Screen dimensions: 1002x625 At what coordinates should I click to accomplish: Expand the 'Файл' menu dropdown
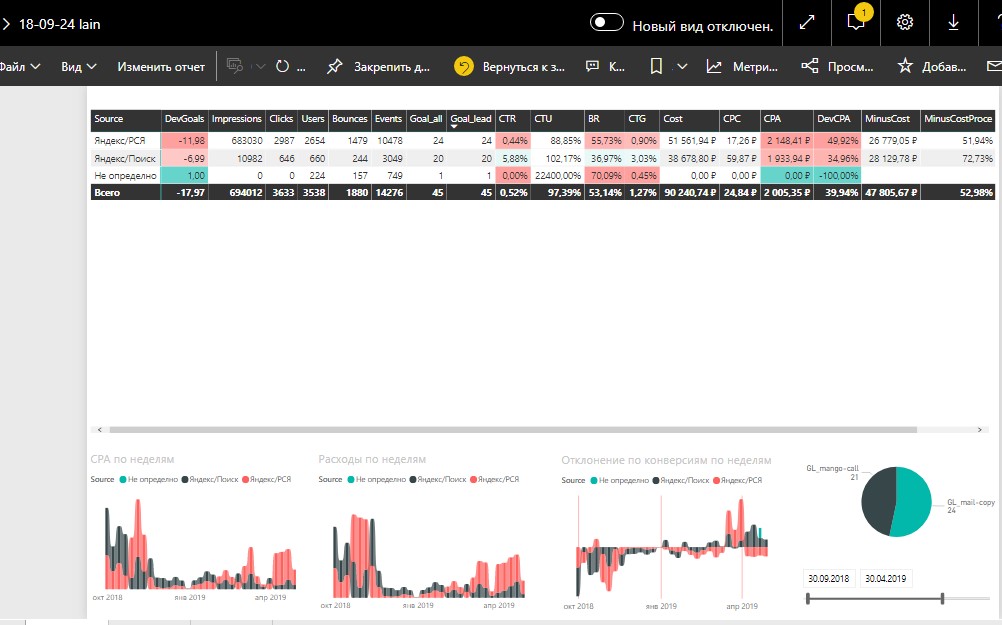(x=20, y=66)
